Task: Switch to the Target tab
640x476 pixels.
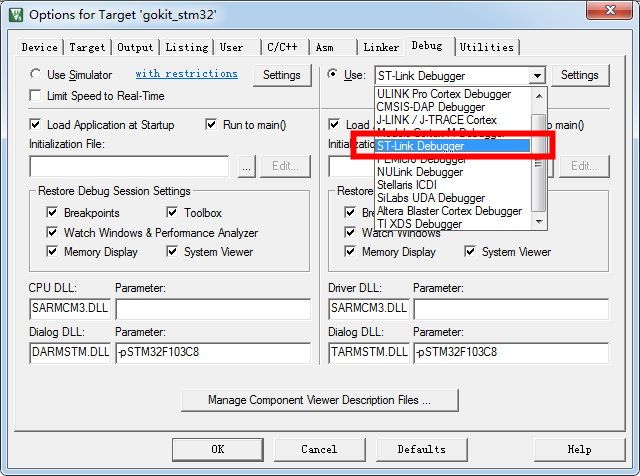Action: (x=87, y=47)
